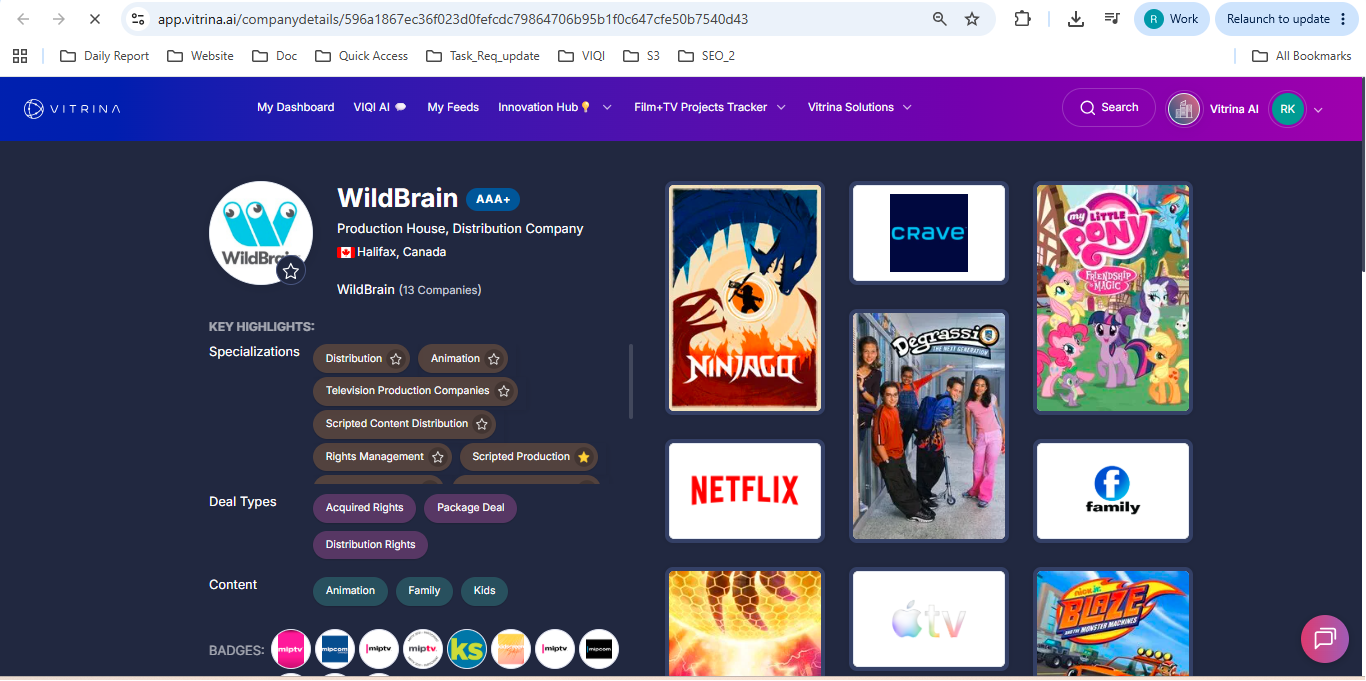Expand Vitrina Solutions dropdown
Screen dimensions: 1366x681
(x=907, y=108)
